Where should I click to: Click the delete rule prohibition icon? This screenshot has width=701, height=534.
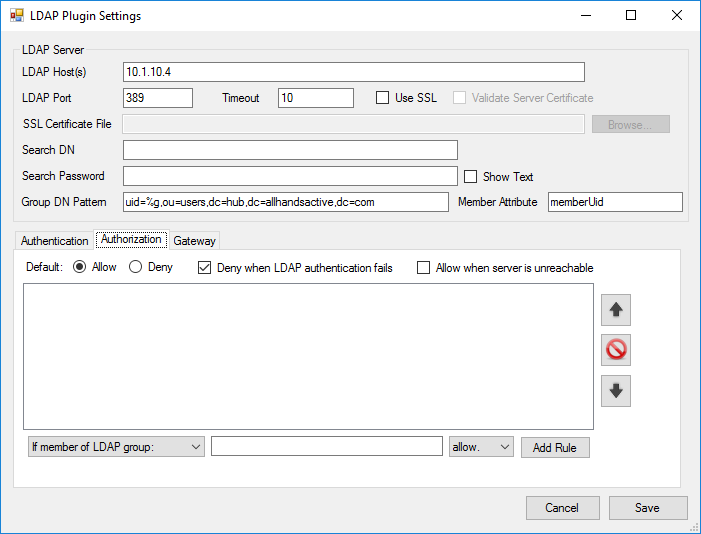(x=616, y=351)
